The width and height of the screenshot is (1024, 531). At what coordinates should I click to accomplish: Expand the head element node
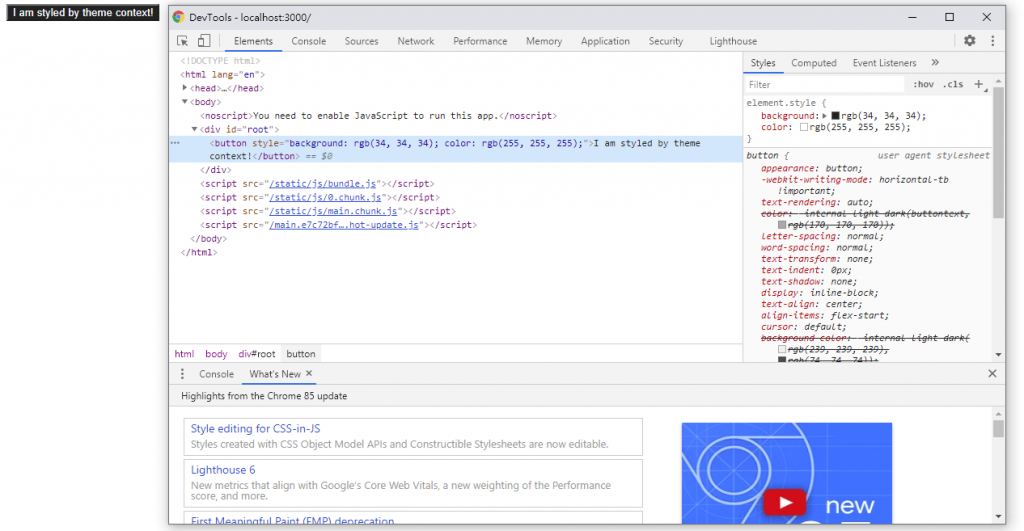(185, 88)
